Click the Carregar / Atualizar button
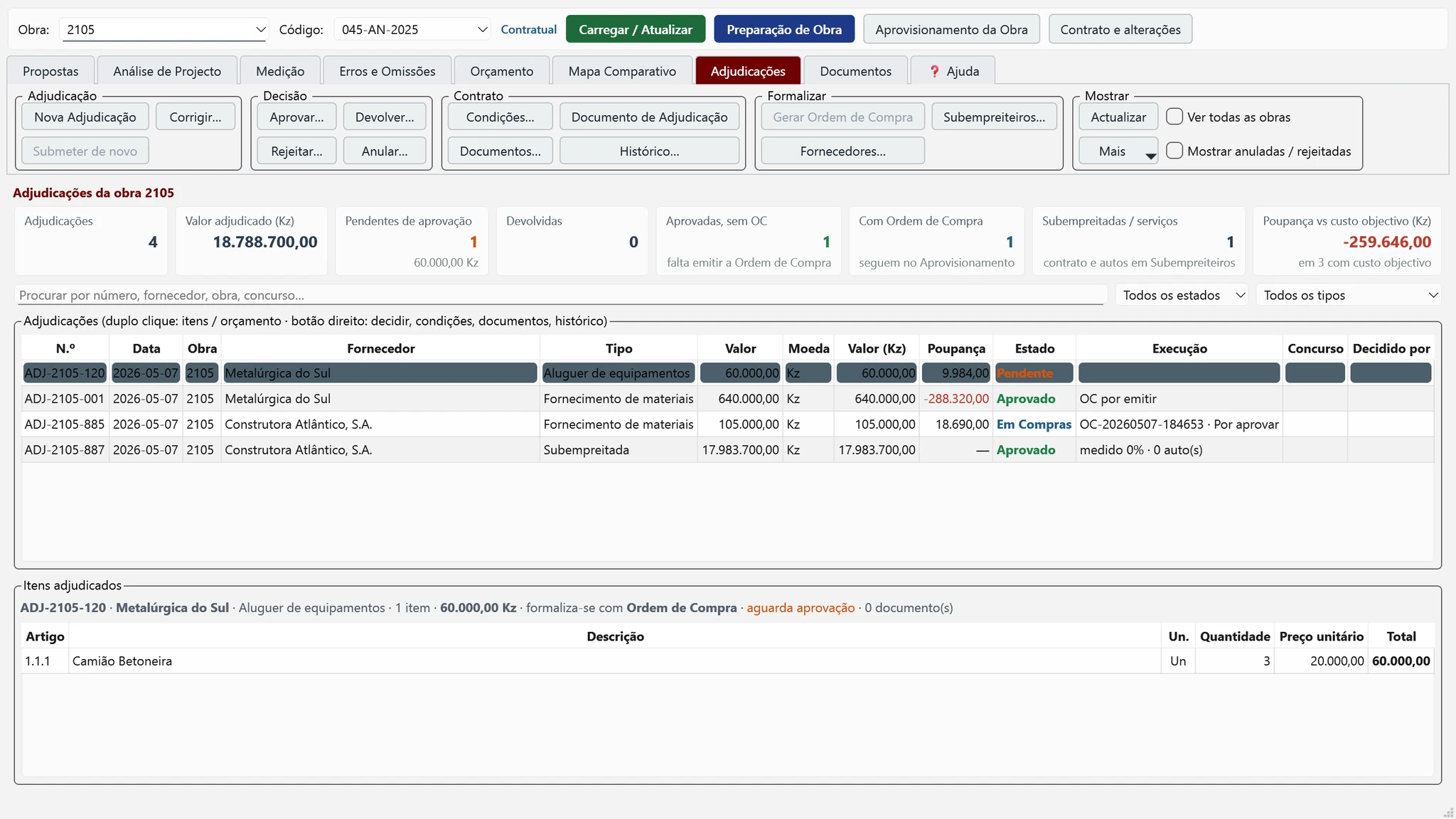The width and height of the screenshot is (1456, 819). [x=636, y=29]
